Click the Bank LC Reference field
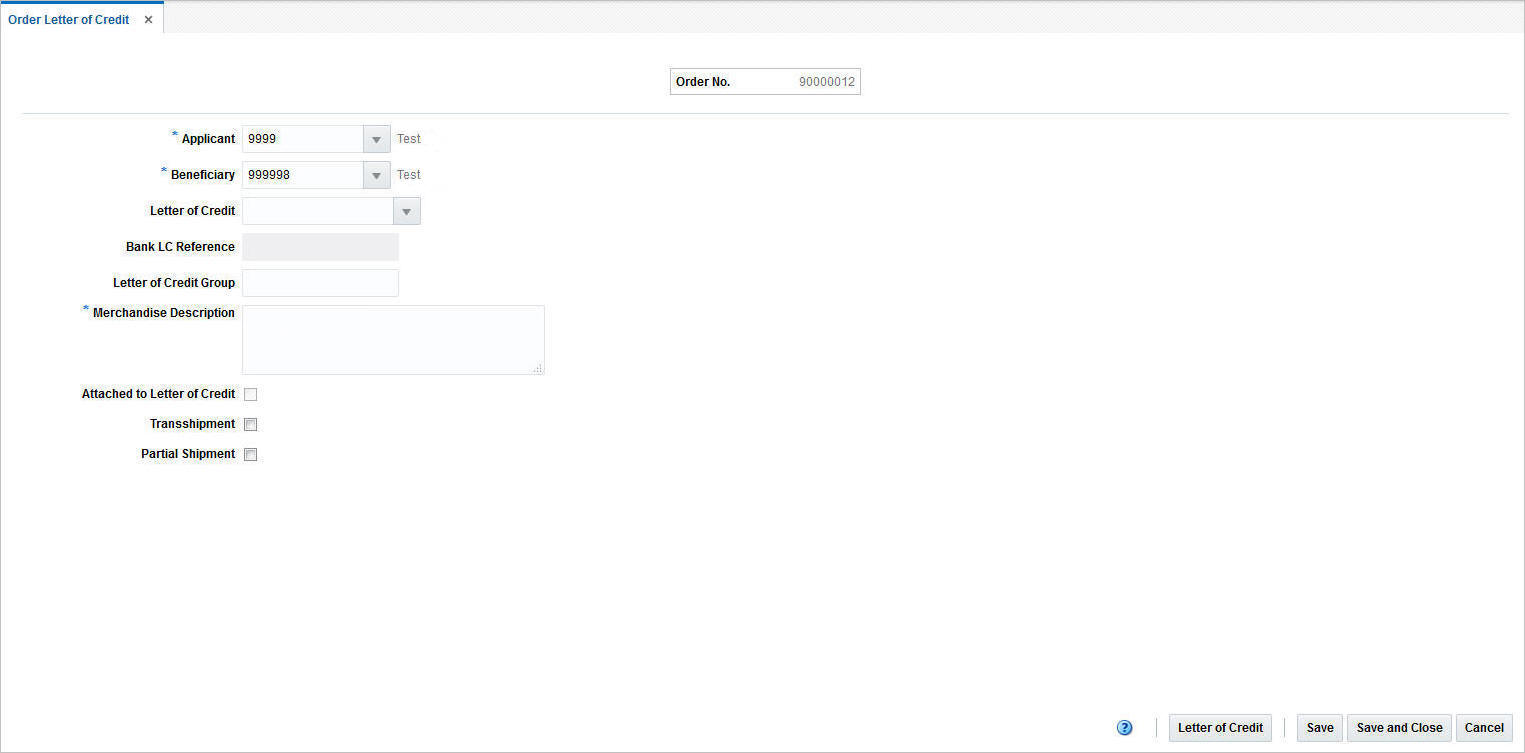Viewport: 1525px width, 753px height. [321, 247]
